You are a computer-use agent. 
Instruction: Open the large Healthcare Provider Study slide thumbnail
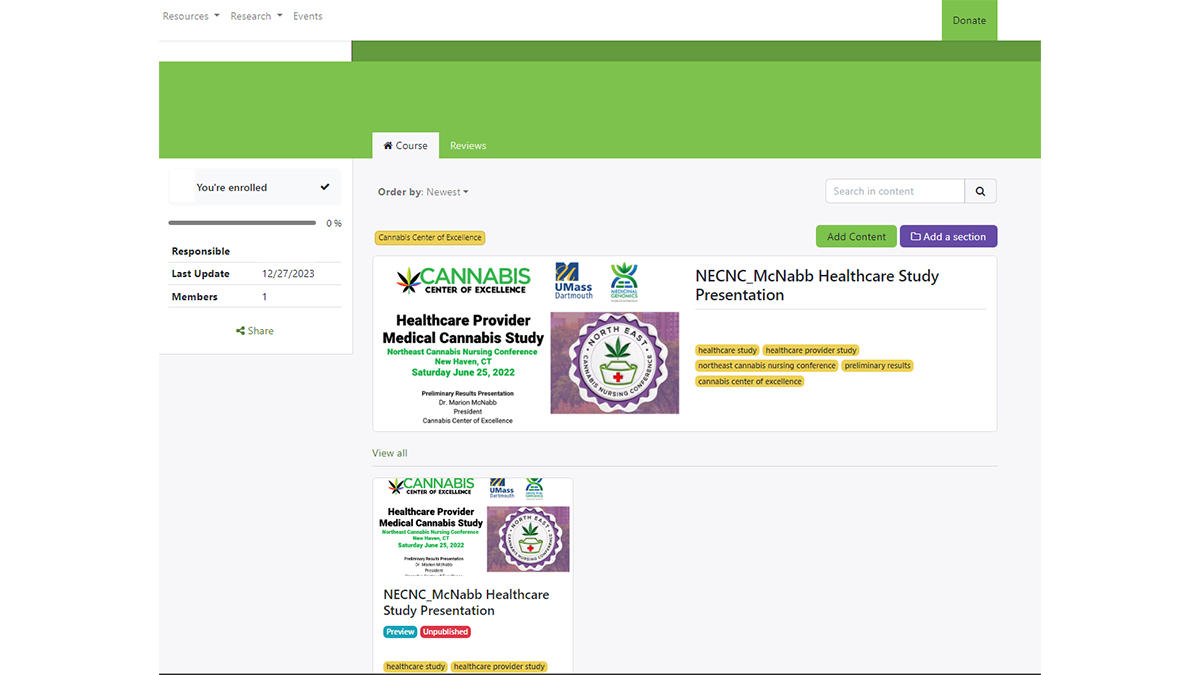[x=531, y=343]
